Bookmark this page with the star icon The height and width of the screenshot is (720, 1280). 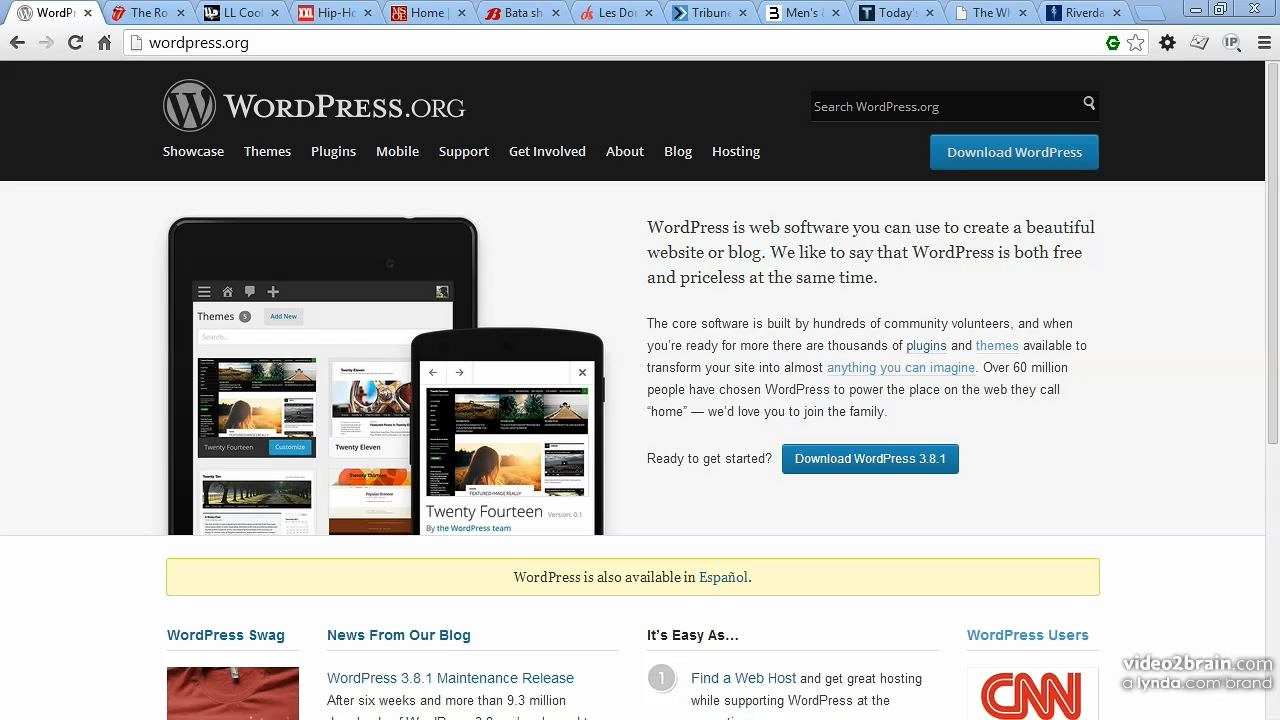click(1136, 43)
